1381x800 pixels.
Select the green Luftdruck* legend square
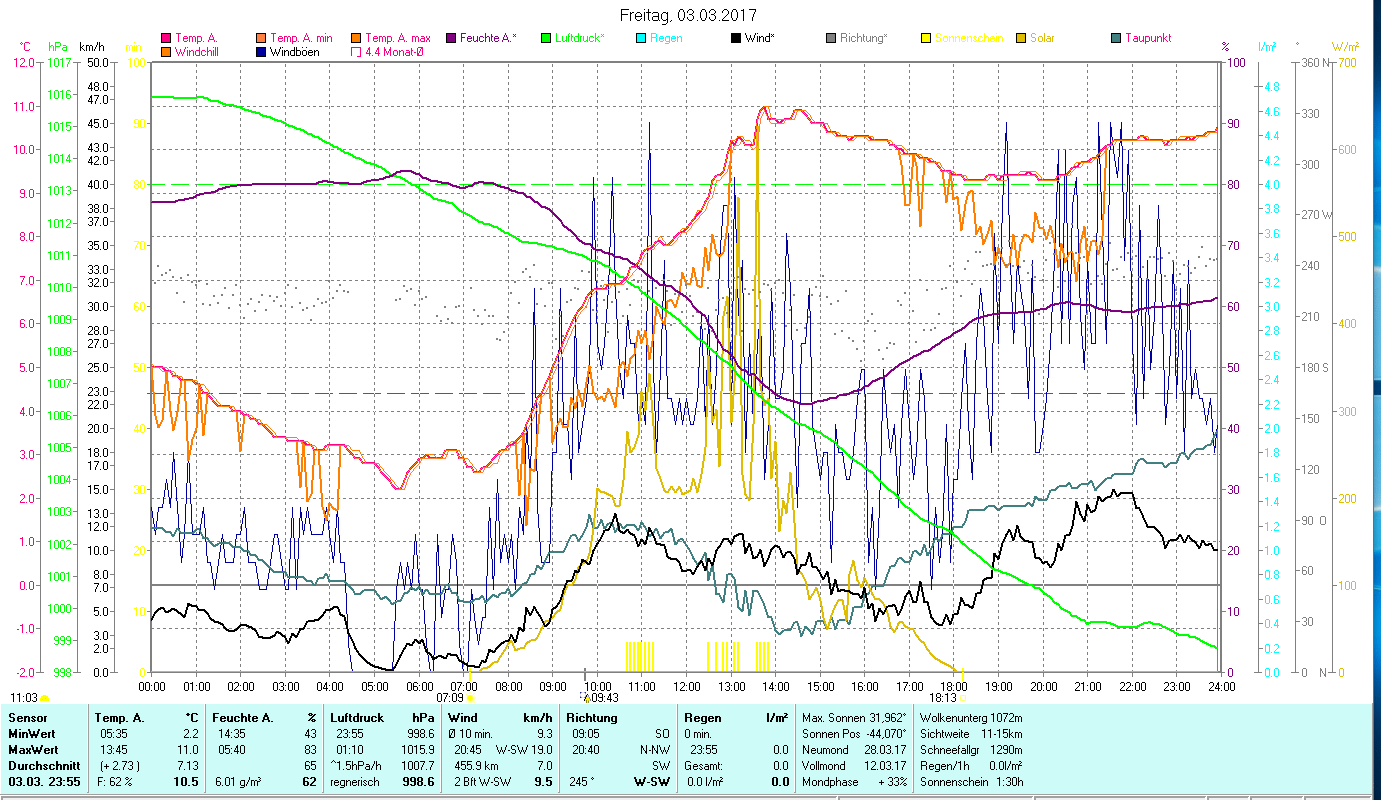[x=546, y=38]
